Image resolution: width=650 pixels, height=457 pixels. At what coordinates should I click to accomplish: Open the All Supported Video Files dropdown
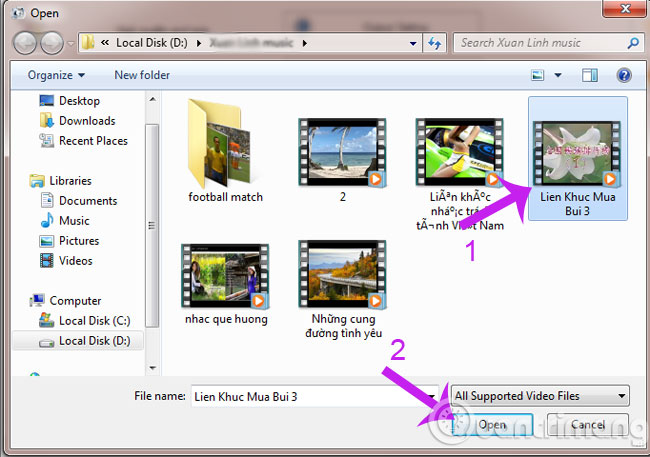[541, 396]
